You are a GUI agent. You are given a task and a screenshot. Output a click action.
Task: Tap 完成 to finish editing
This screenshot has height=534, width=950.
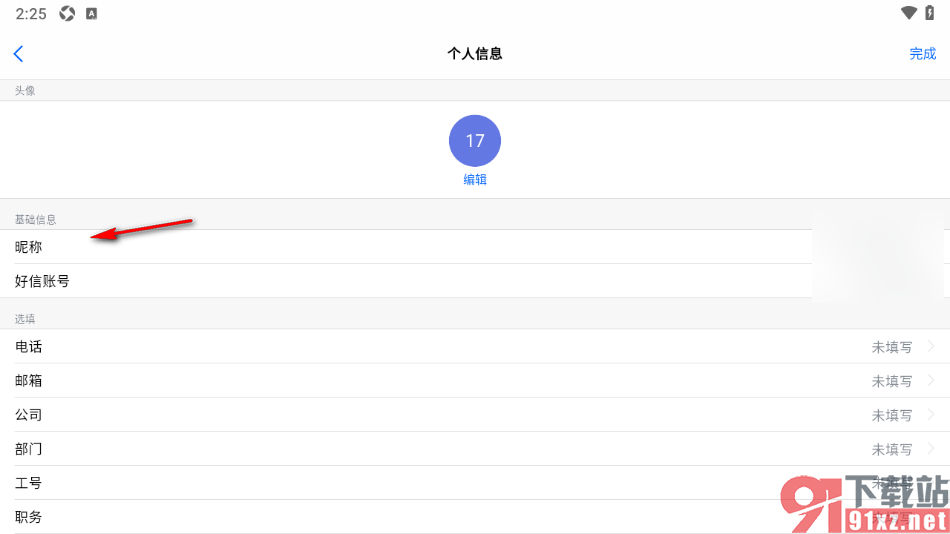click(922, 54)
